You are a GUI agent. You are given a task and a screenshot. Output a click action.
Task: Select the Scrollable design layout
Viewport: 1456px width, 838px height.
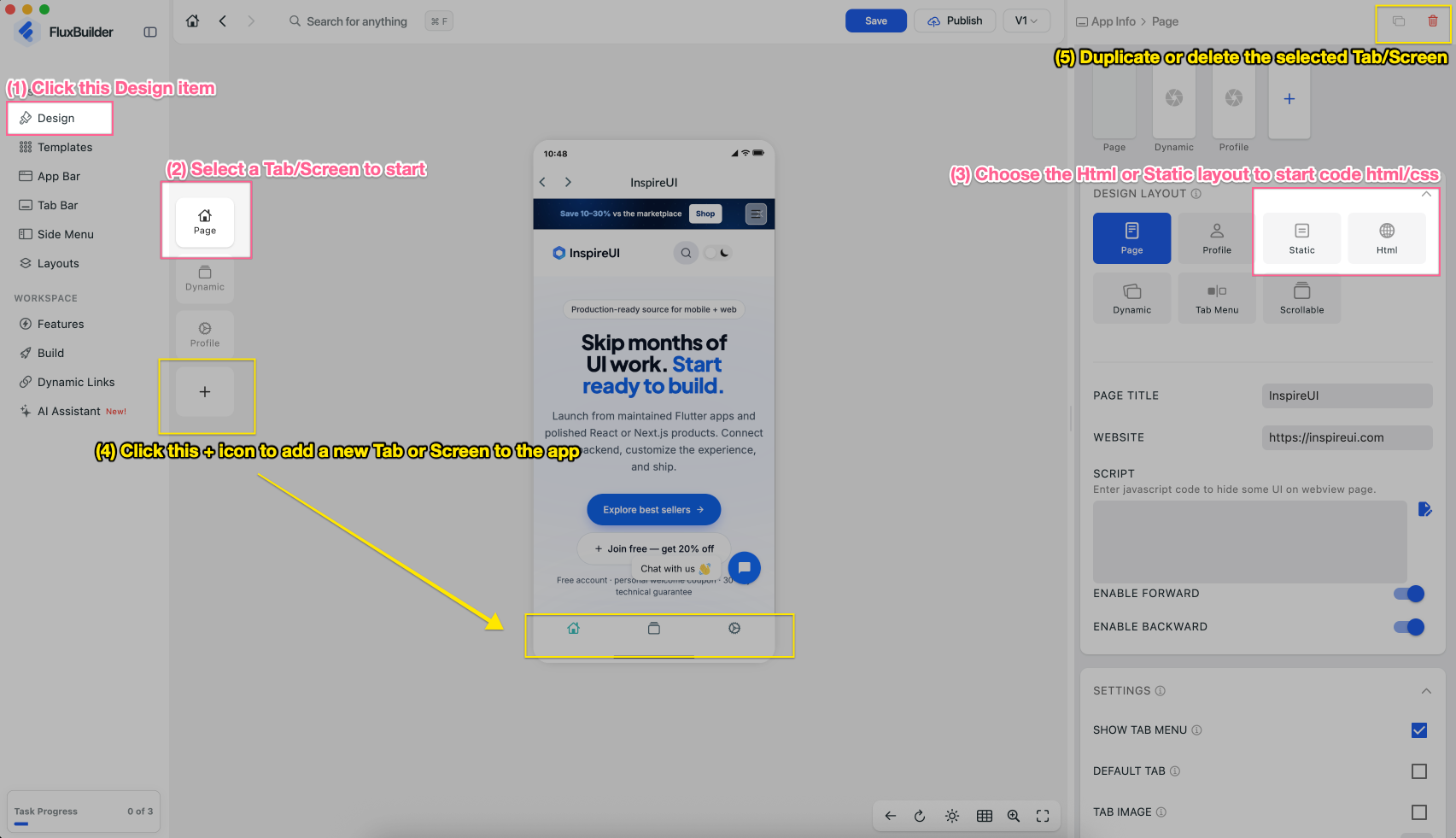tap(1302, 298)
